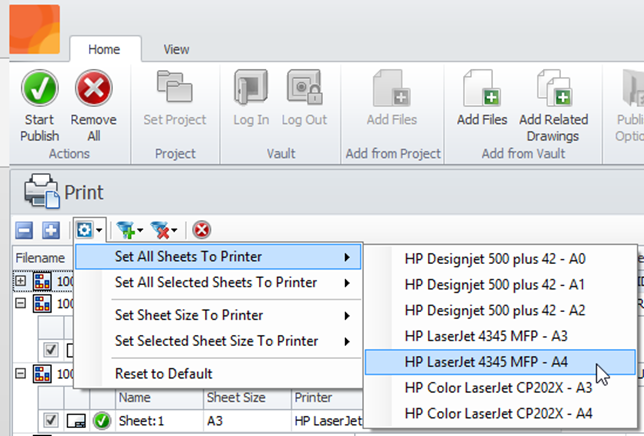Select HP Color LaserJet CP202X - A3
This screenshot has width=644, height=436.
500,388
